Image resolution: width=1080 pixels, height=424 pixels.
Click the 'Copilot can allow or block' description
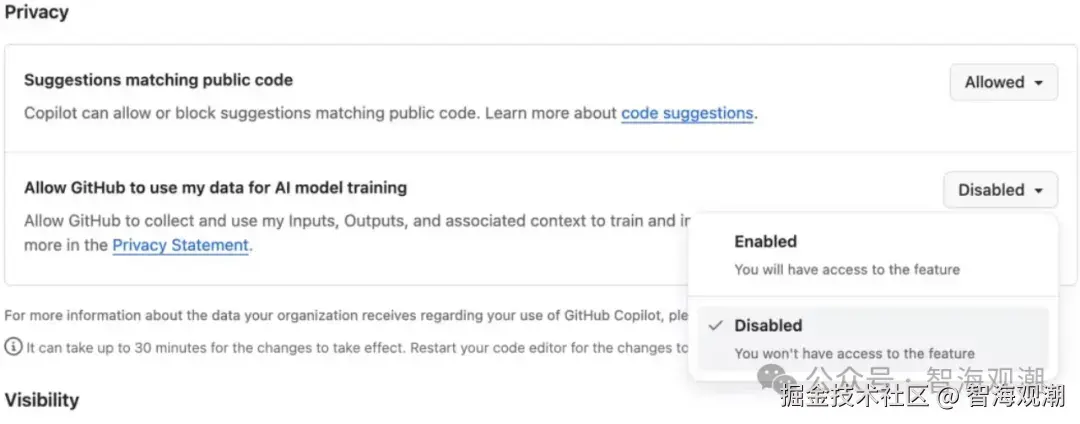(x=320, y=113)
